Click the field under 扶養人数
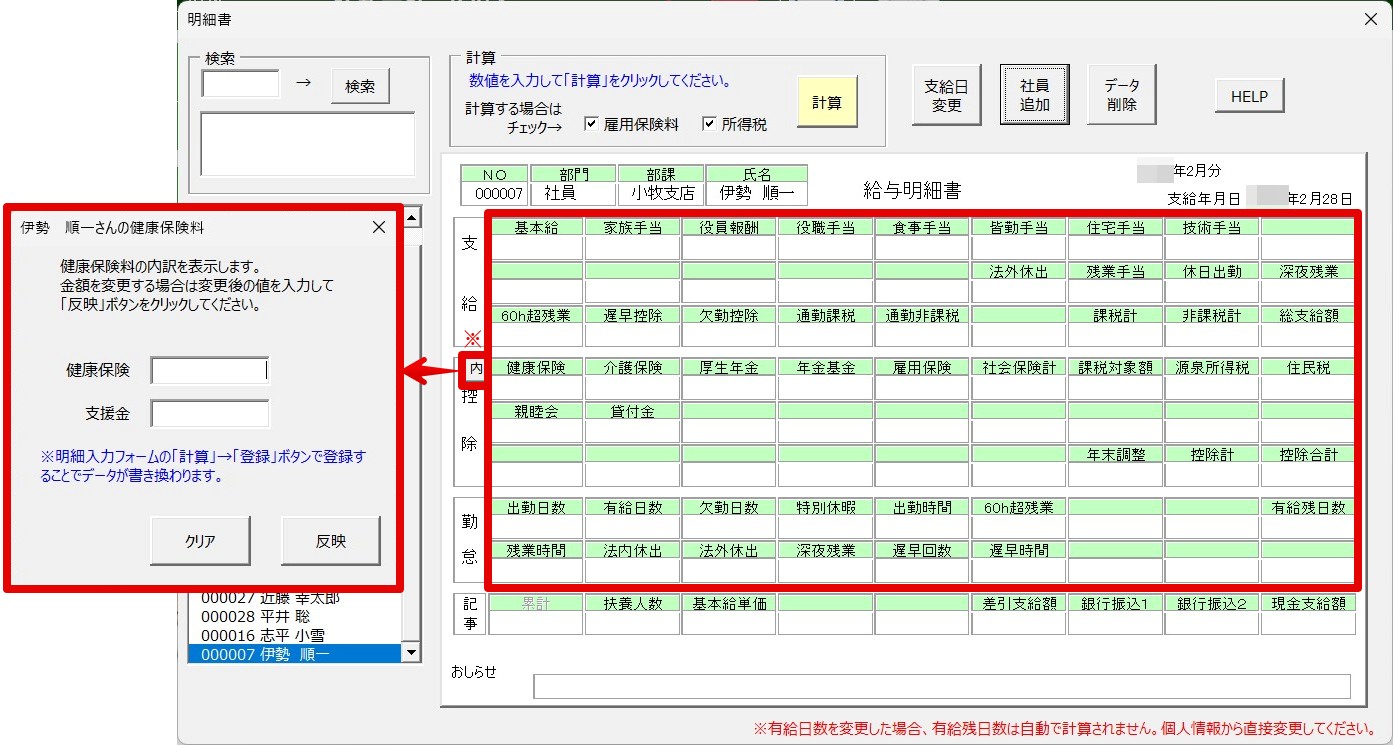This screenshot has height=745, width=1393. [x=632, y=623]
